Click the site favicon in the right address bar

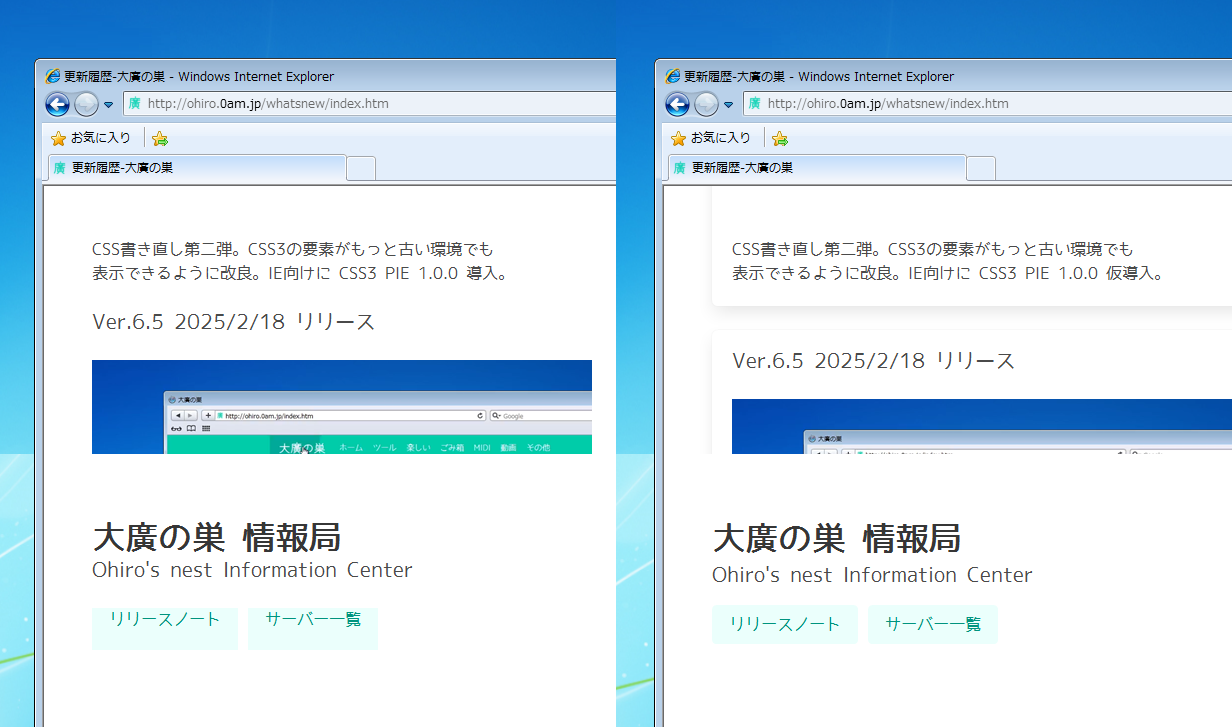(x=754, y=104)
